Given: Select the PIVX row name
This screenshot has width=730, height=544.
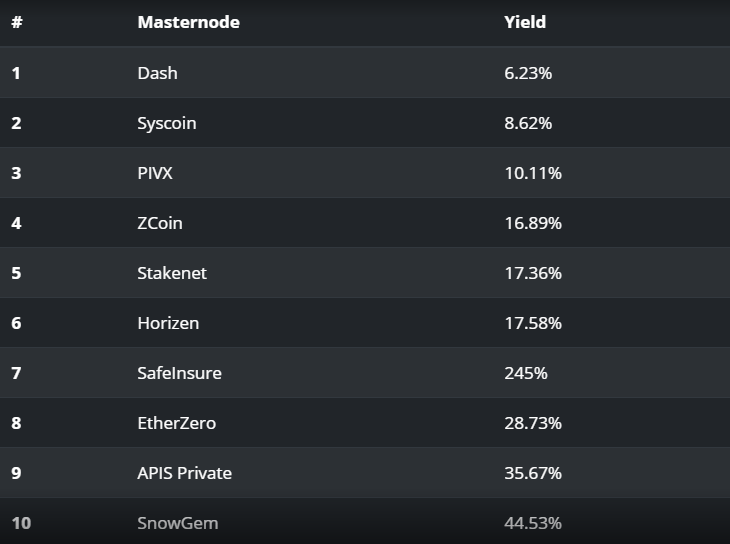Looking at the screenshot, I should click(x=155, y=173).
